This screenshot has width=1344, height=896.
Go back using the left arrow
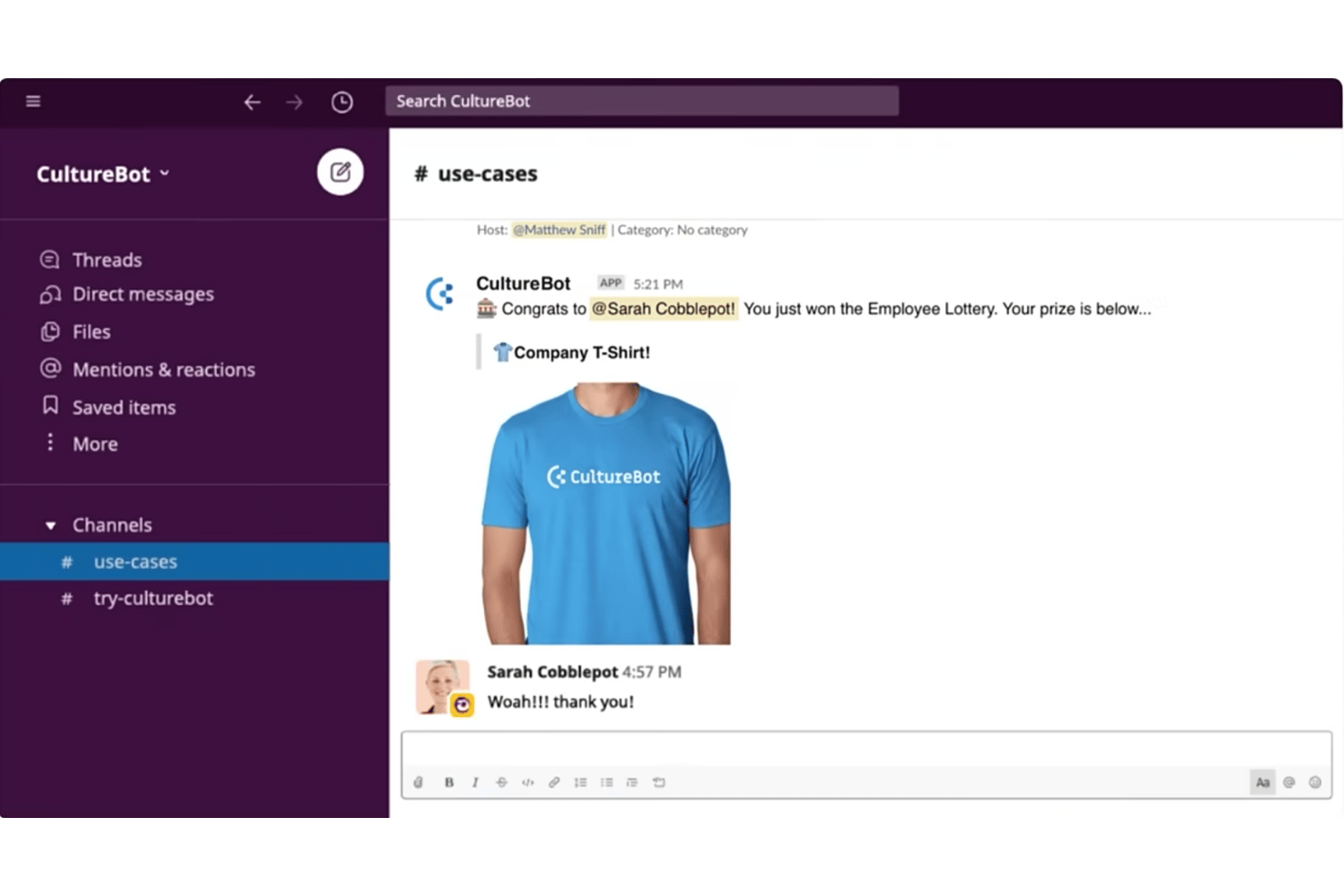click(252, 102)
